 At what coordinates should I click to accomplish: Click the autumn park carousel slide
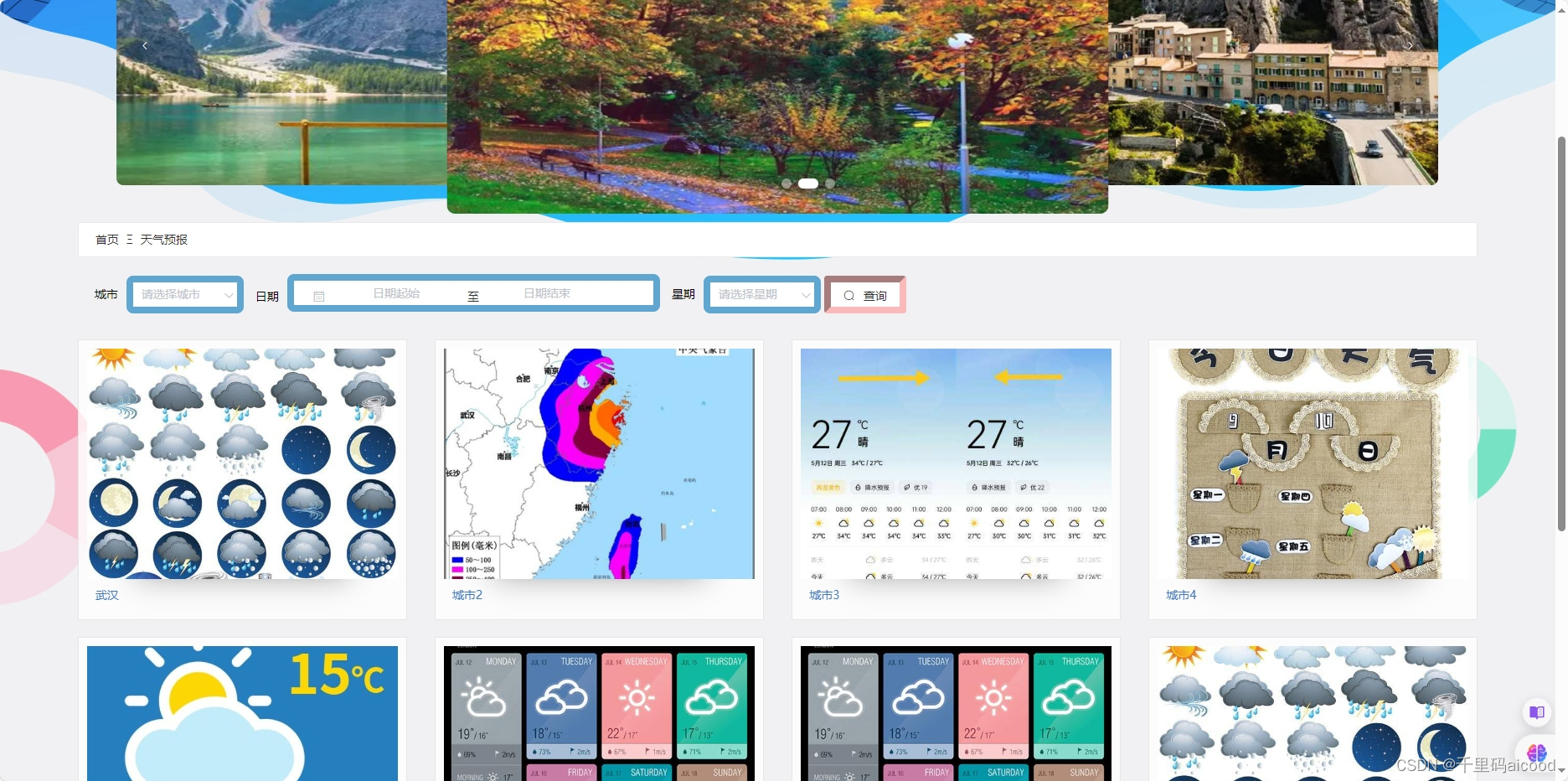(x=777, y=106)
